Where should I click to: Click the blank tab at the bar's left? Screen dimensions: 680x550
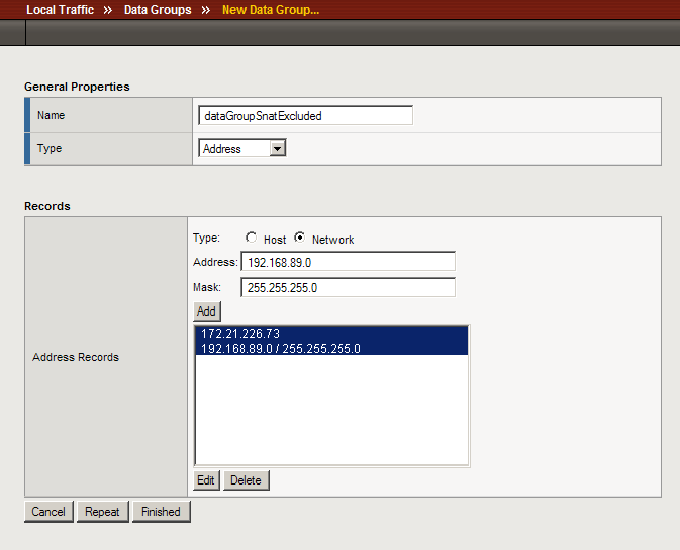pyautogui.click(x=12, y=33)
